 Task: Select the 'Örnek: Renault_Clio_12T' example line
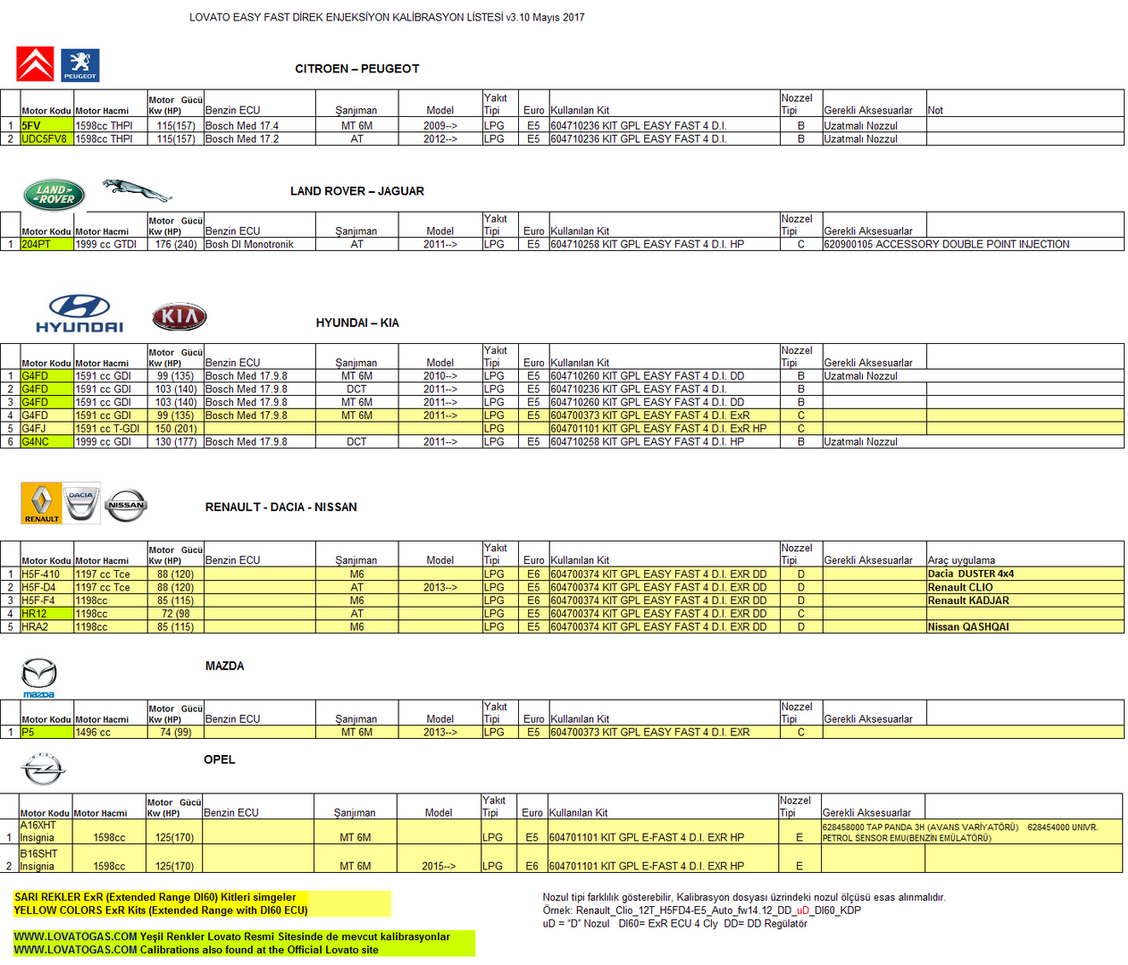(x=701, y=910)
